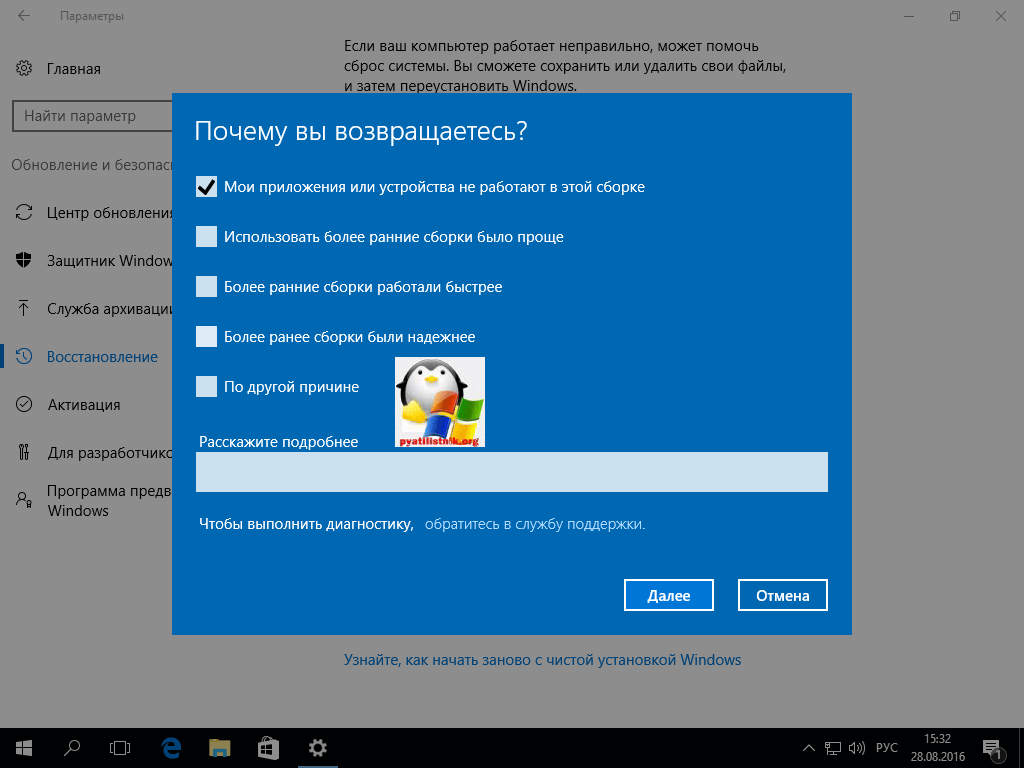The height and width of the screenshot is (768, 1024).
Task: Click the Центр обновления refresh icon
Action: (x=24, y=212)
